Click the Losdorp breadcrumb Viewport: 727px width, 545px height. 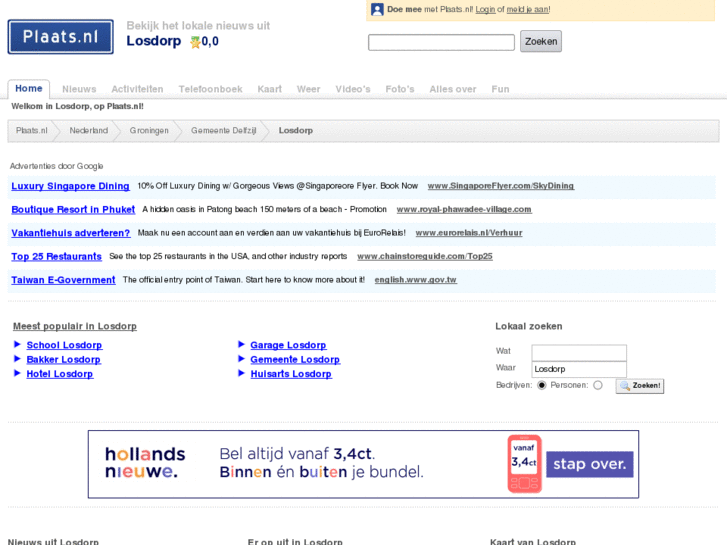[x=296, y=130]
